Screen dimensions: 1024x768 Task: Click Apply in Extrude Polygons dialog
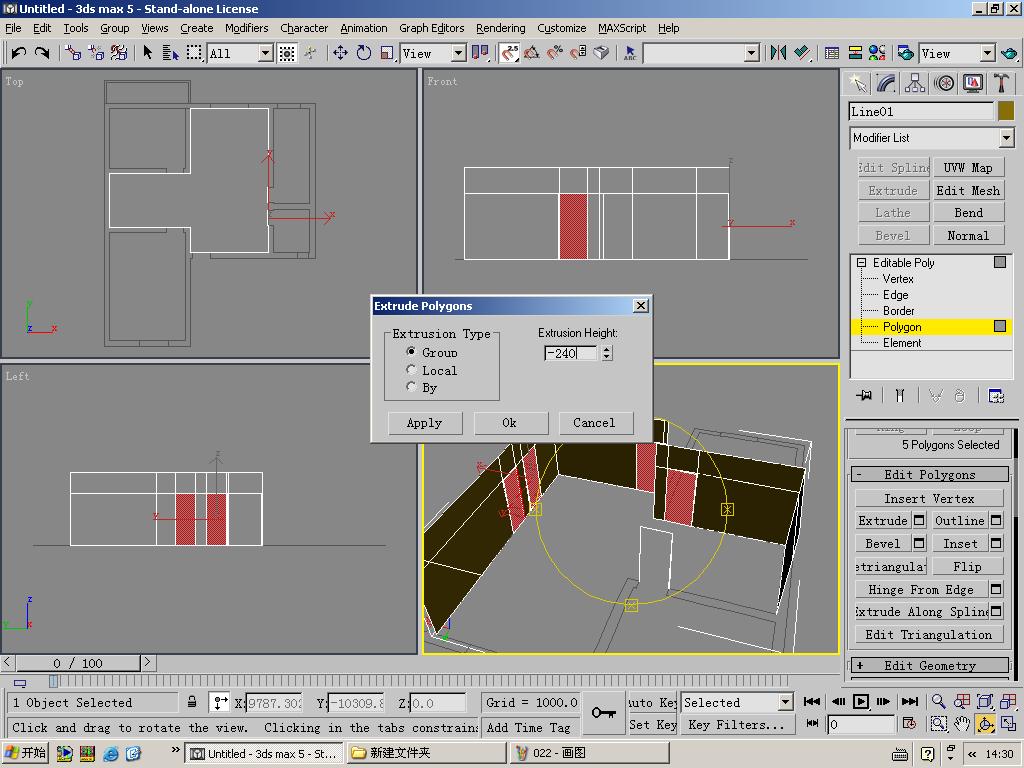424,423
